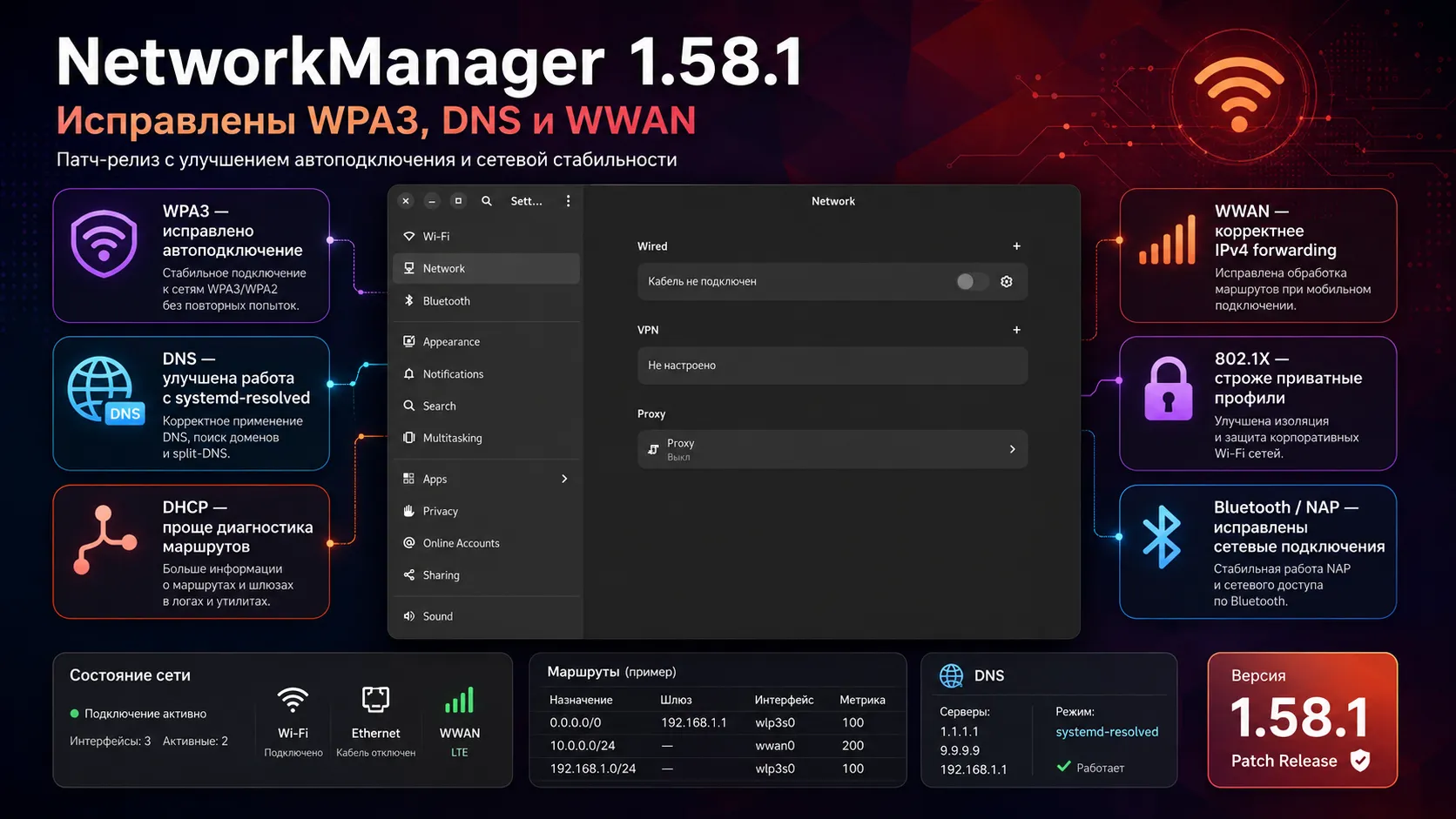The width and height of the screenshot is (1456, 819).
Task: Click the Wi-Fi icon in the sidebar
Action: coord(409,236)
